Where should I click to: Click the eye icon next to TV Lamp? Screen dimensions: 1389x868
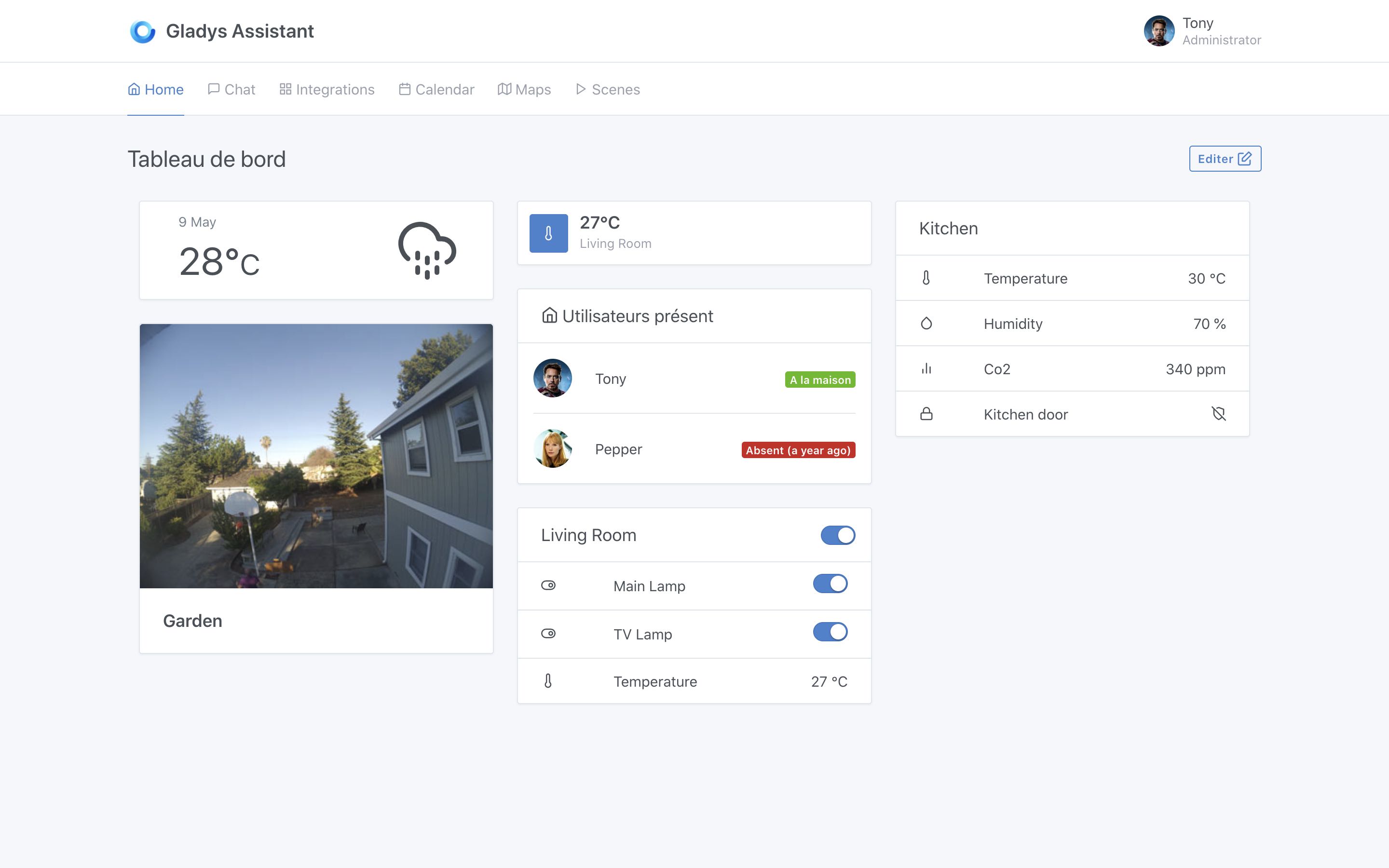[x=548, y=633]
